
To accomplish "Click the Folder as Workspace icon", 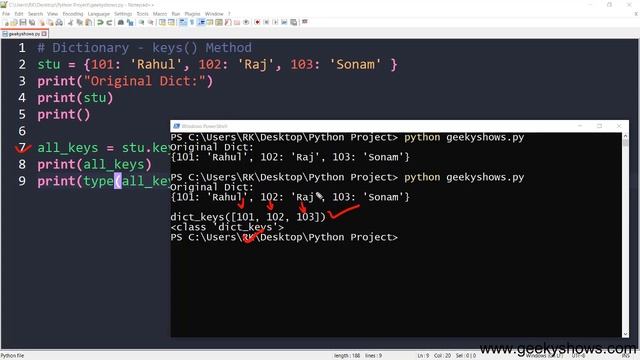I will point(237,22).
